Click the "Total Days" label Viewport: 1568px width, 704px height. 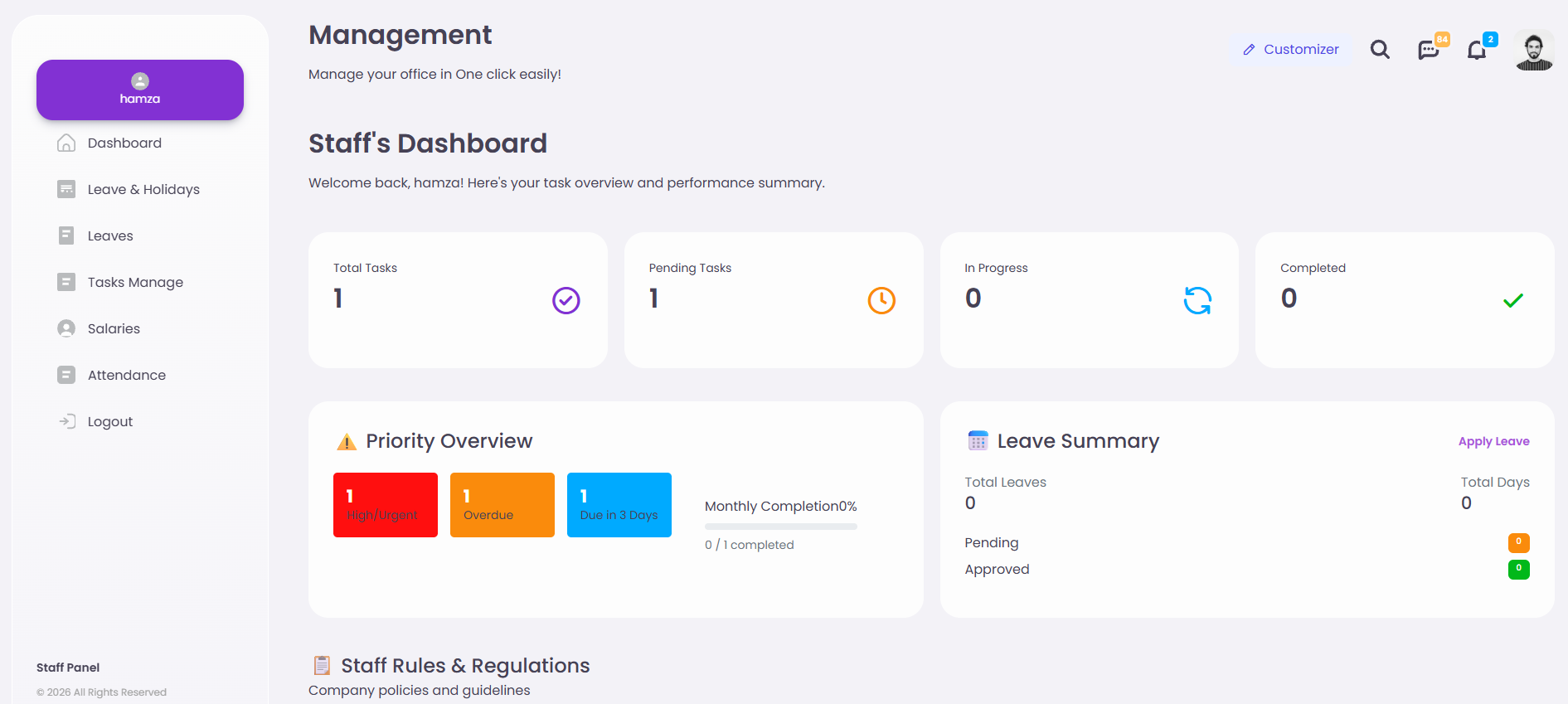coord(1495,482)
